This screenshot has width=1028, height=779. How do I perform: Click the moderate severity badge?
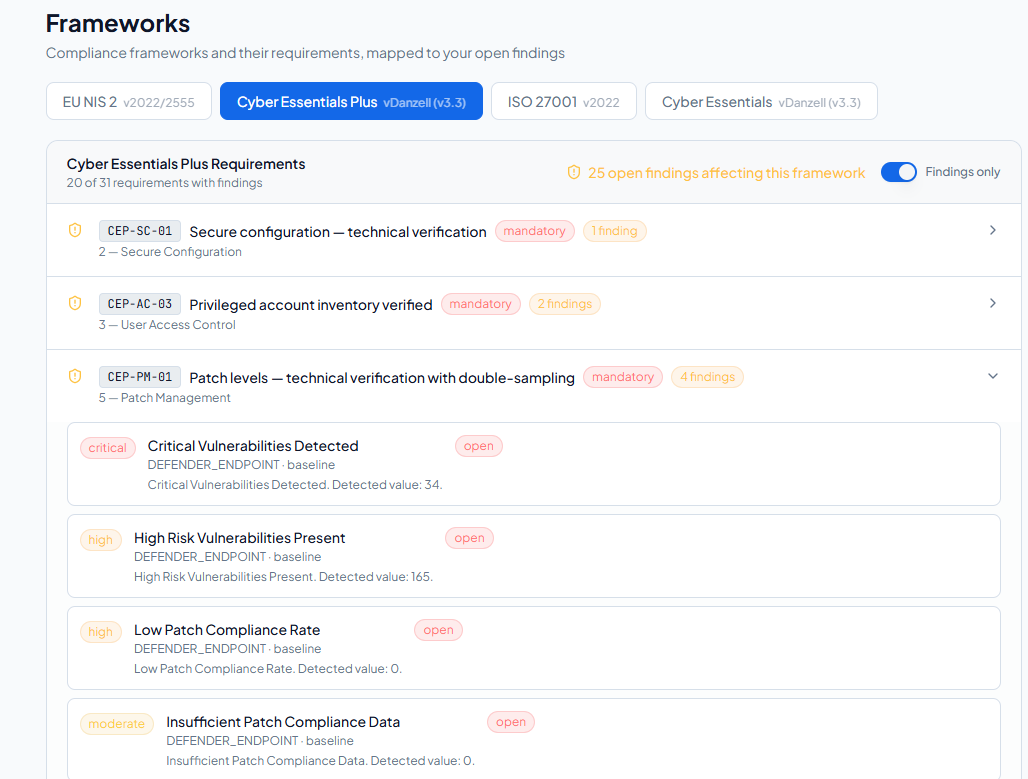coord(117,723)
